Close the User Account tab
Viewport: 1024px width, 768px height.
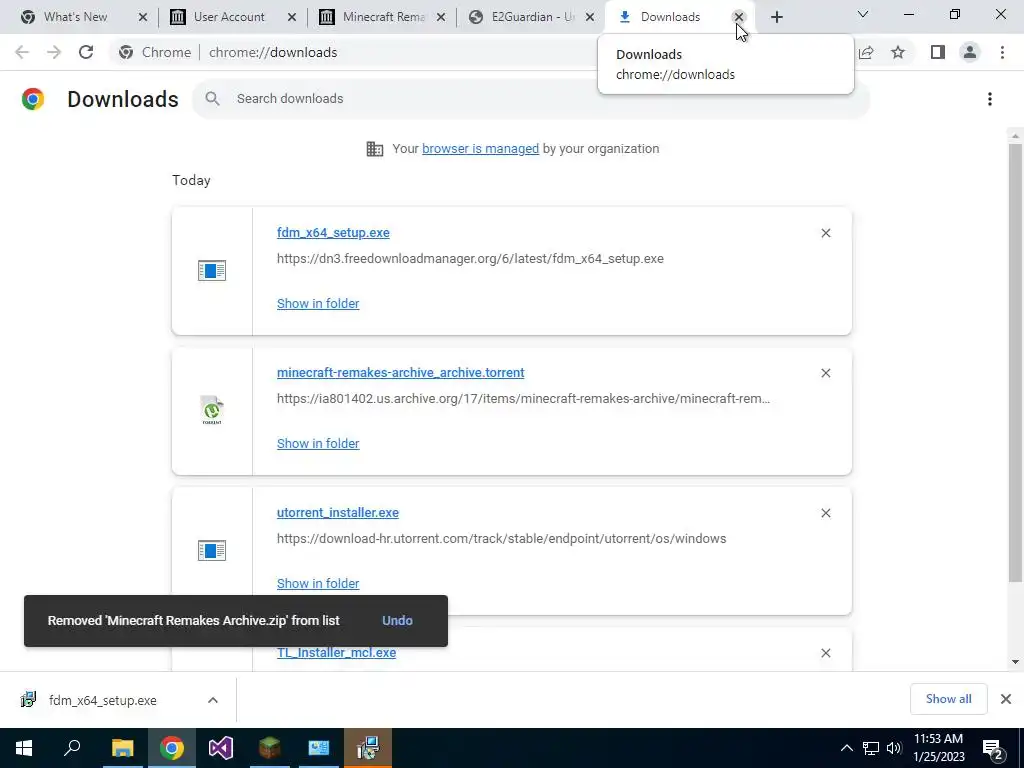292,17
